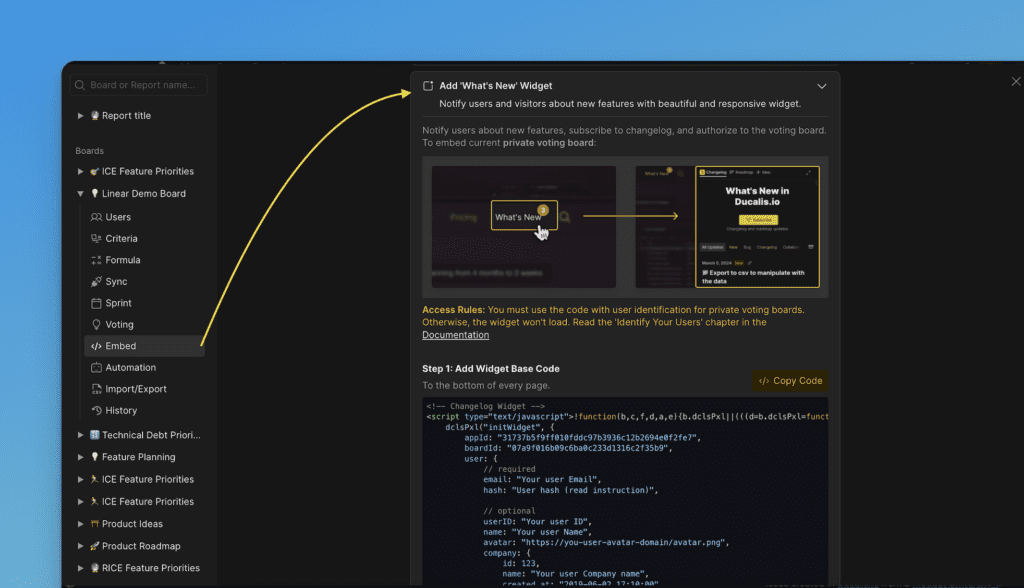The height and width of the screenshot is (588, 1024).
Task: Expand the Report title section
Action: (80, 115)
